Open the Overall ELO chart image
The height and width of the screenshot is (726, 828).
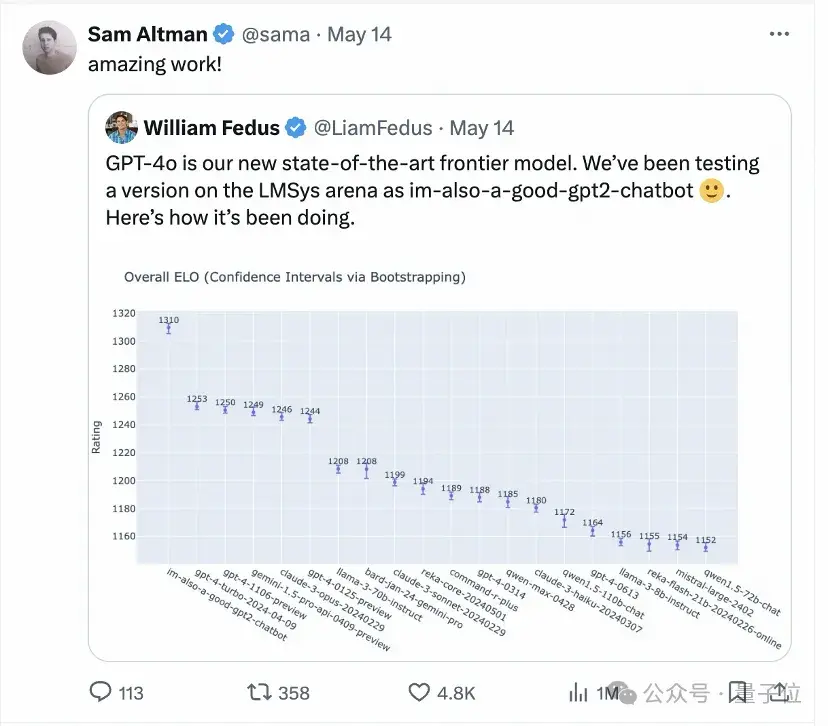(440, 450)
